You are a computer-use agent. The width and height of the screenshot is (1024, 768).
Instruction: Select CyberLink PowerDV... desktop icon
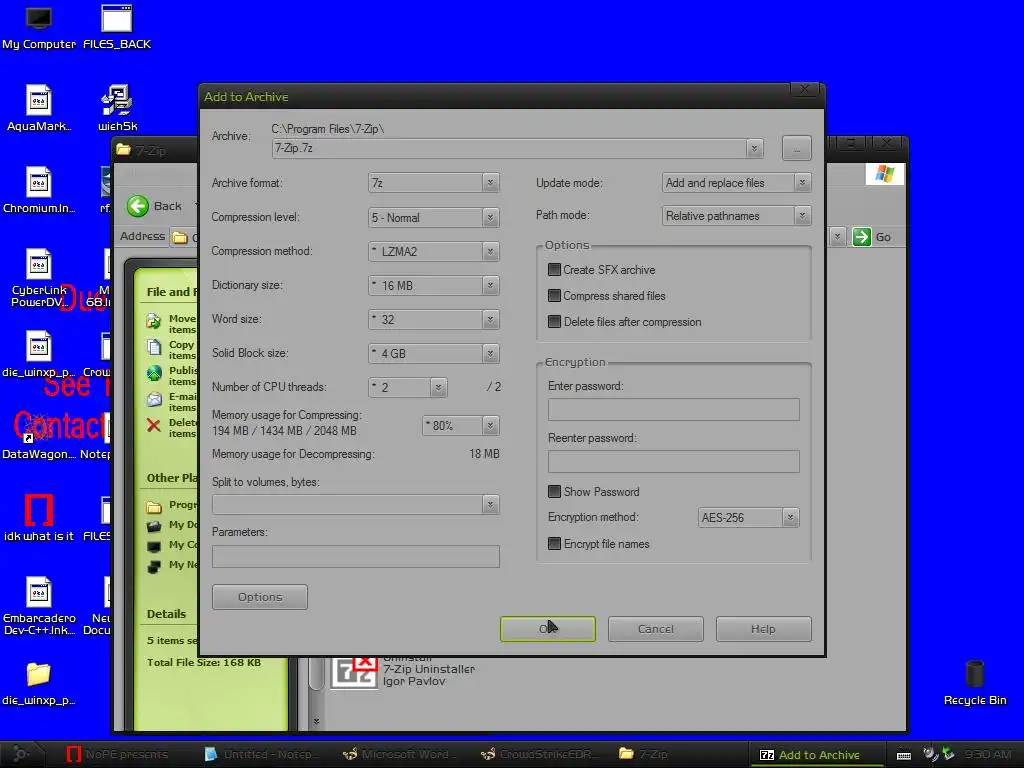[39, 279]
